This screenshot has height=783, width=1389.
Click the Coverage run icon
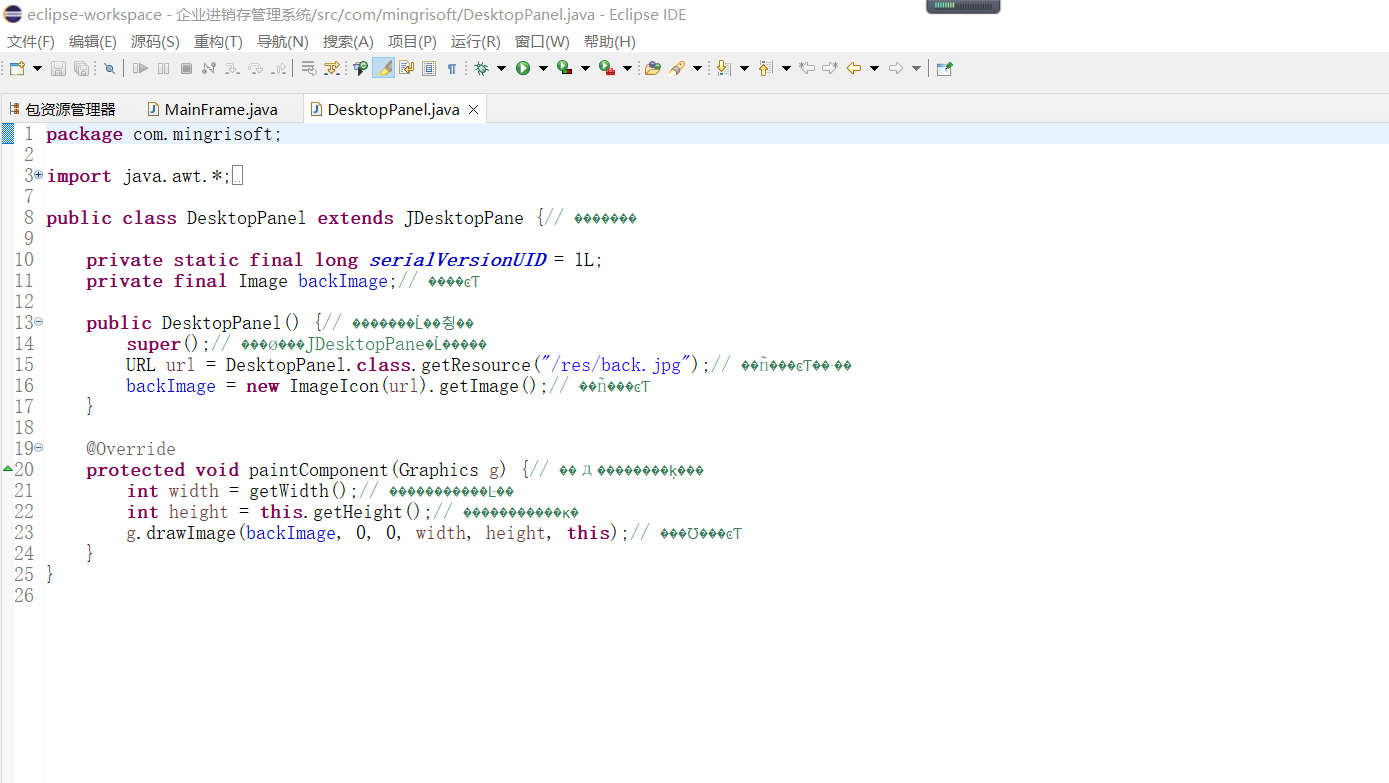pyautogui.click(x=564, y=68)
